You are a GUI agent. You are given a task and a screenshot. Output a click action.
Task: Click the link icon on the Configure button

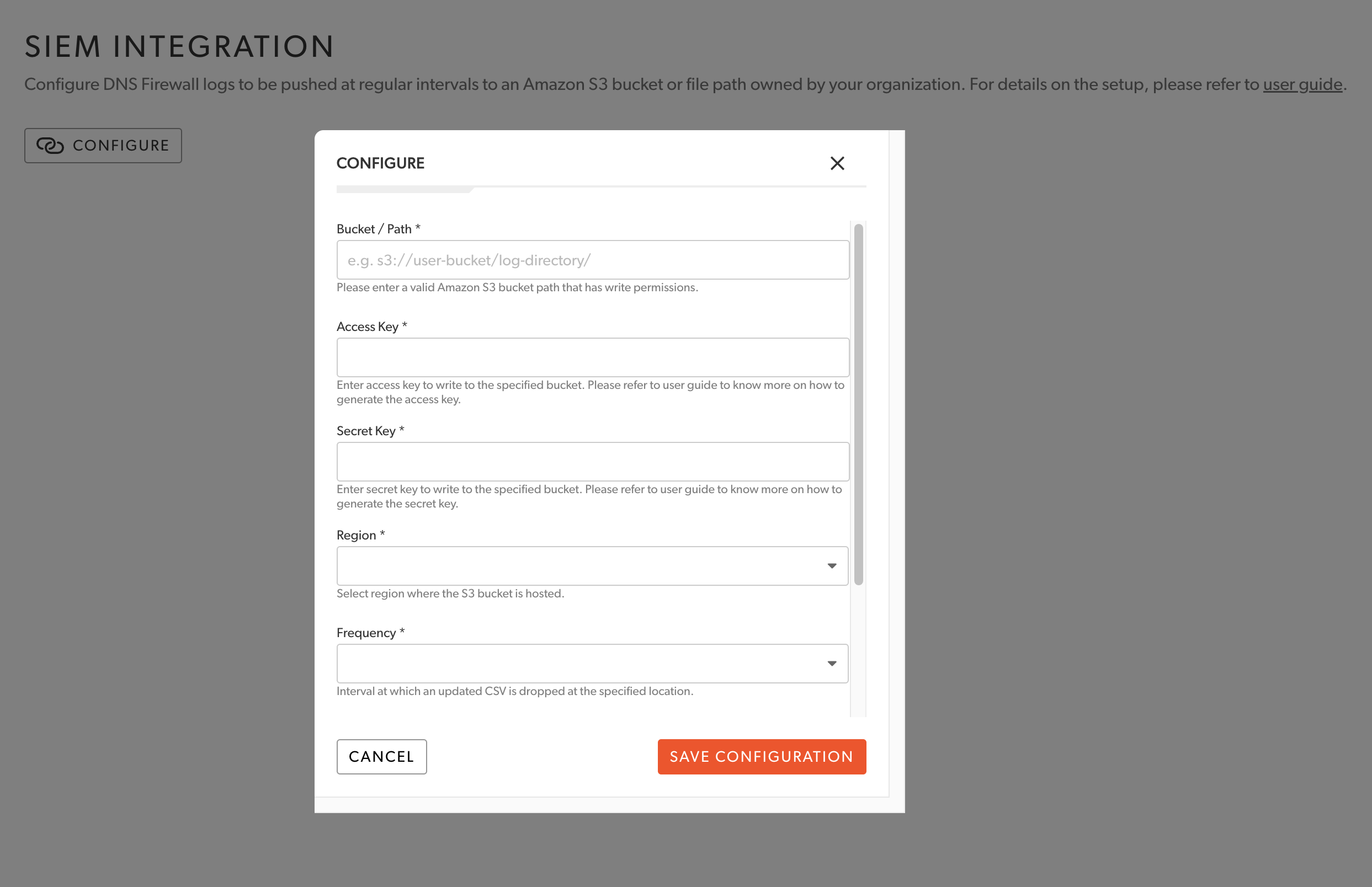(51, 145)
